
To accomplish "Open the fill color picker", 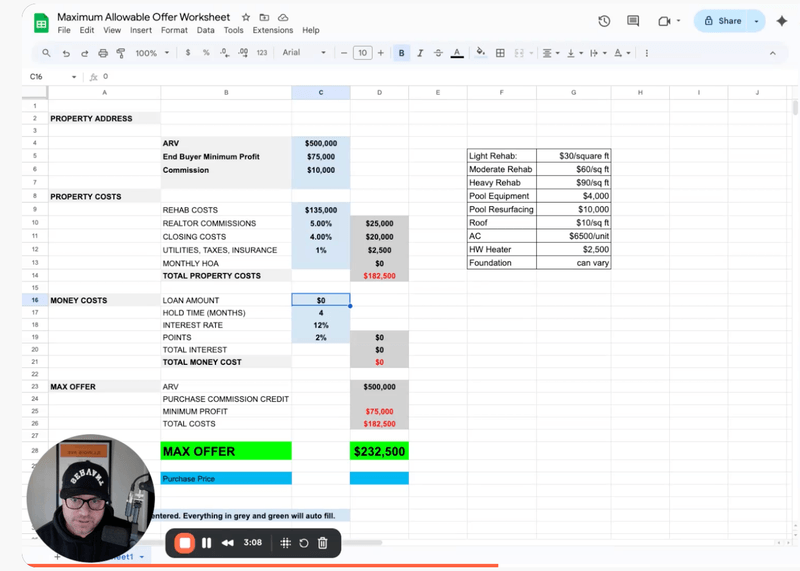I will click(x=480, y=53).
